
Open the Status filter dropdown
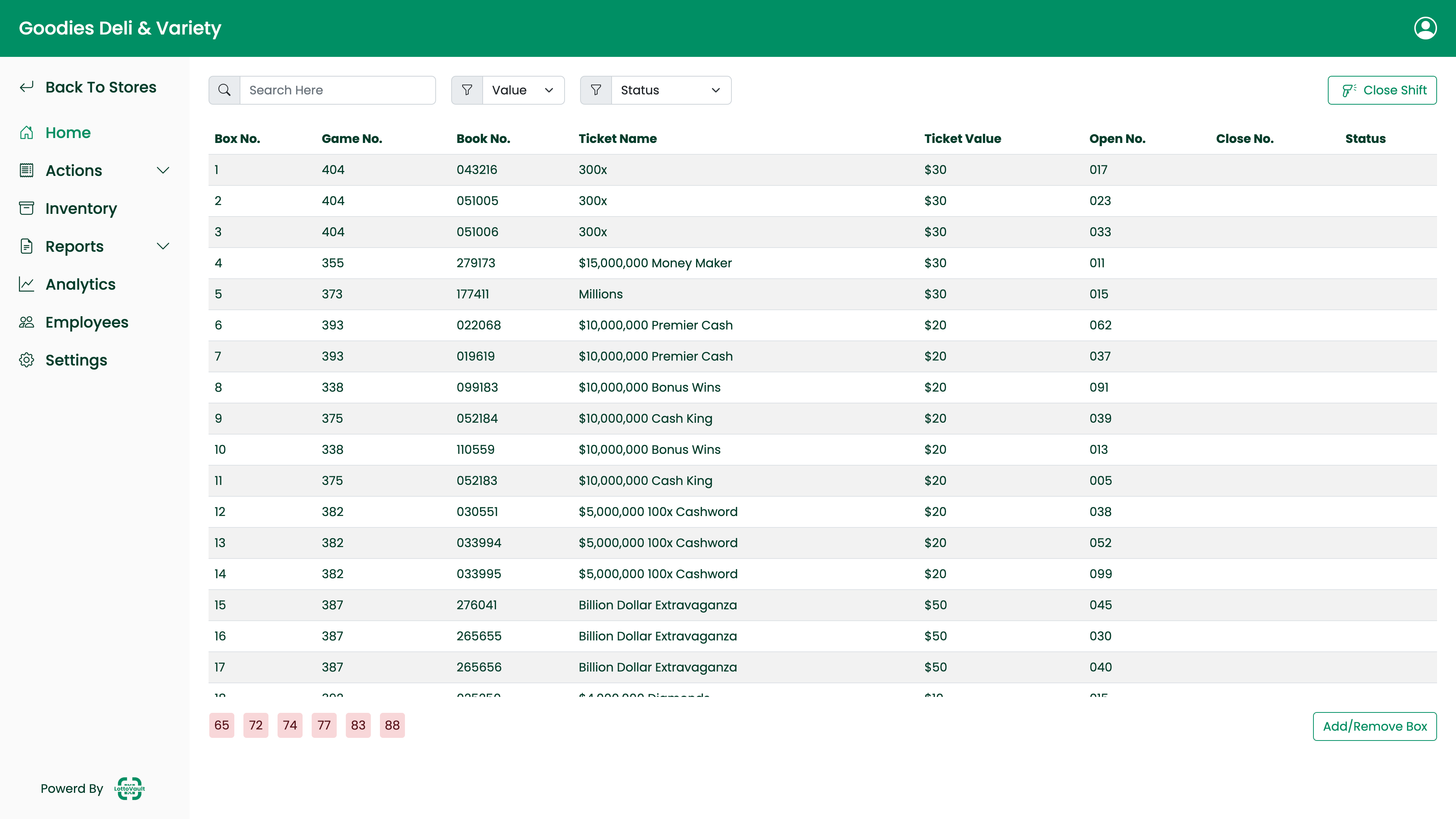(670, 91)
